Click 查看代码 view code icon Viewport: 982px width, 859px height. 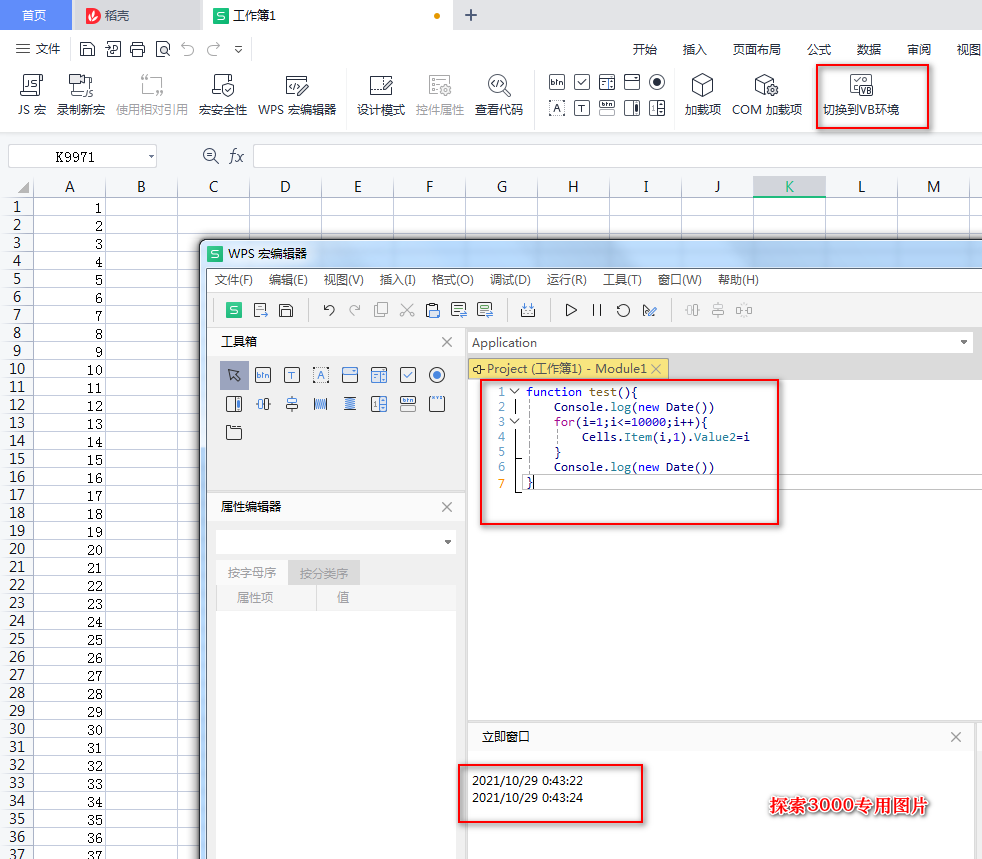(499, 95)
